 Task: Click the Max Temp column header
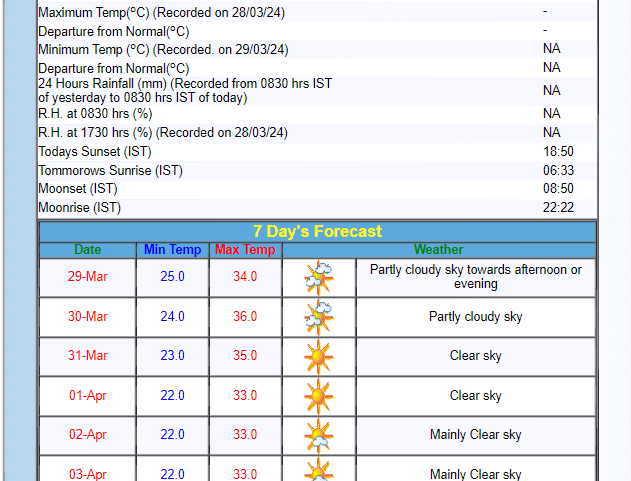245,249
